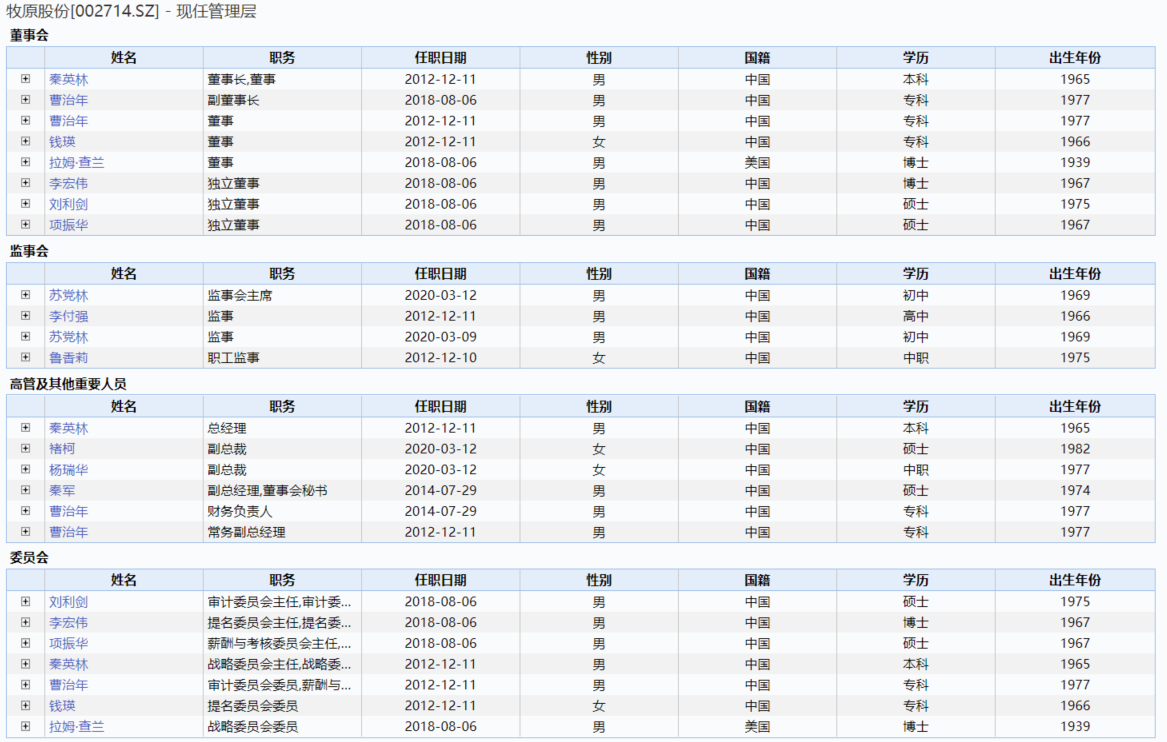The height and width of the screenshot is (742, 1167).
Task: Select 美国 cell in 拉姆·查兰 董事 row
Action: coord(757,163)
